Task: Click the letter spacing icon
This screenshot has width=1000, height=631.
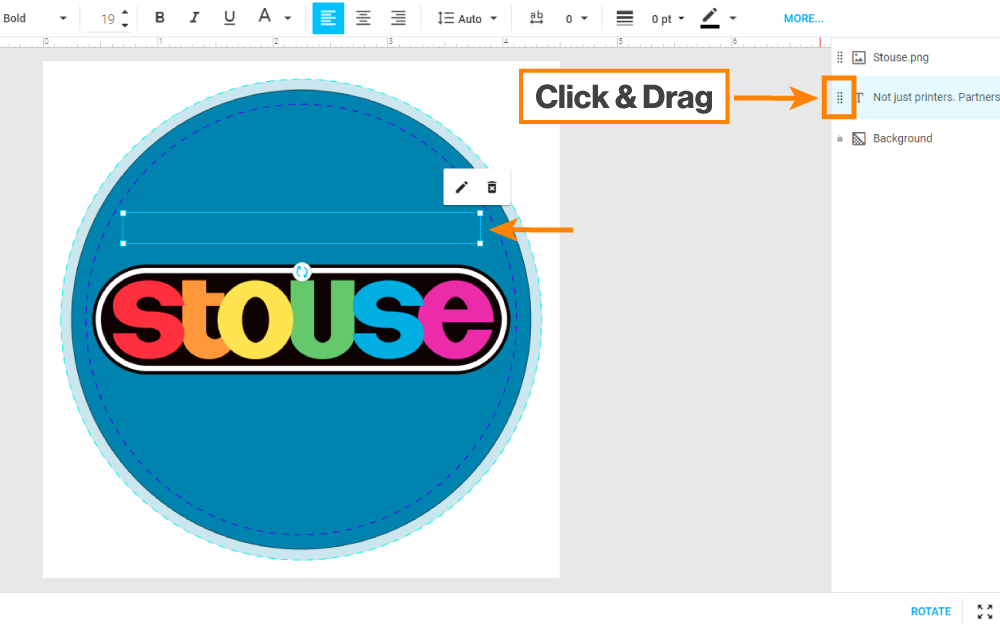Action: click(536, 18)
